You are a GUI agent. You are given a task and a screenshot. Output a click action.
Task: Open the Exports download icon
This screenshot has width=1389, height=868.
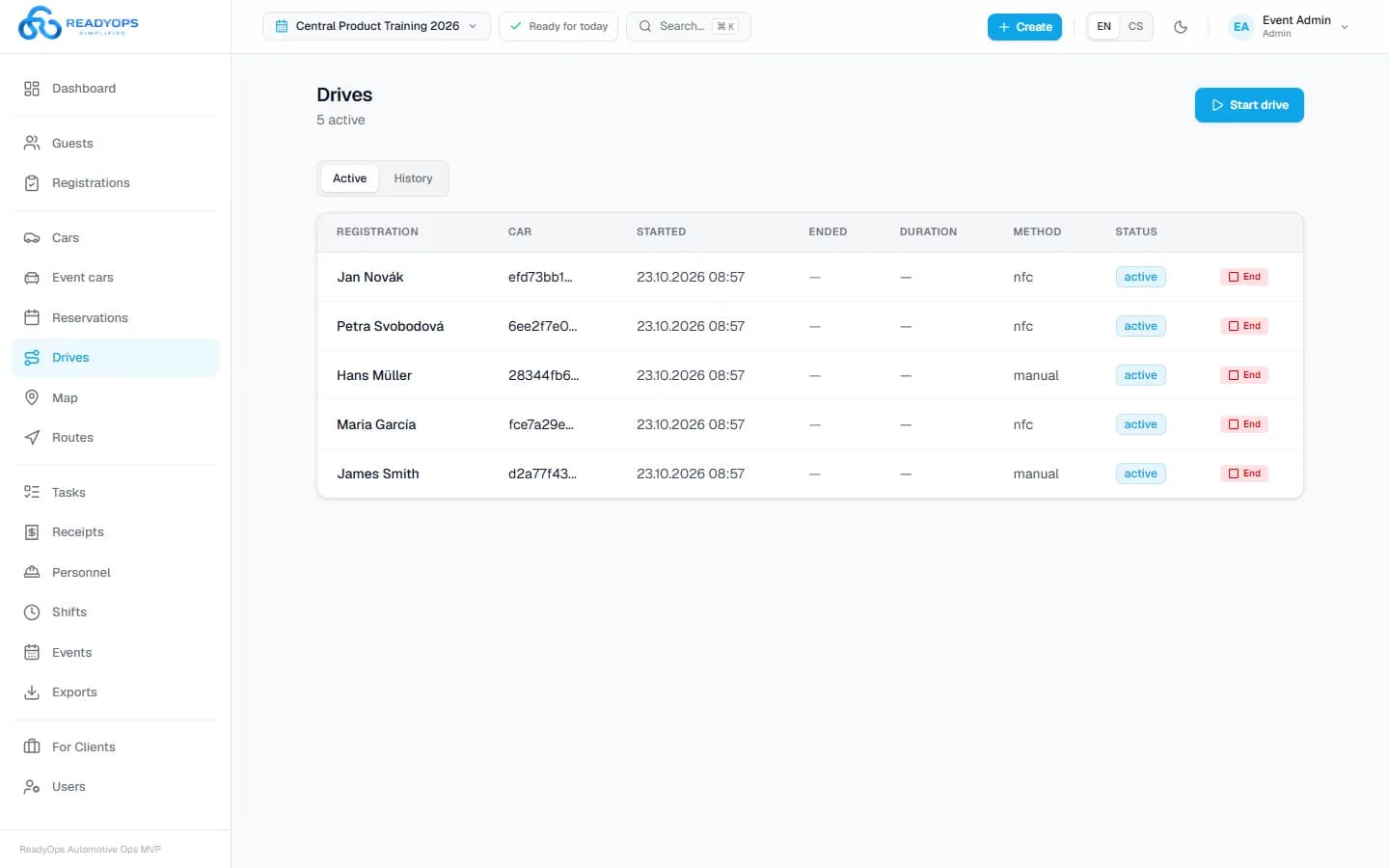32,692
